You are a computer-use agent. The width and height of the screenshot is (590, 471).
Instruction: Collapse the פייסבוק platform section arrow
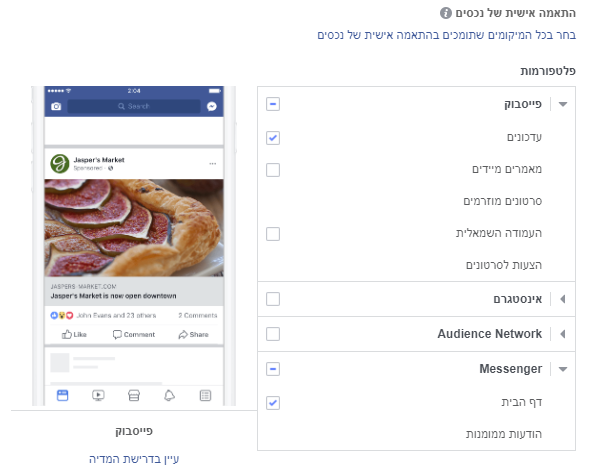563,104
